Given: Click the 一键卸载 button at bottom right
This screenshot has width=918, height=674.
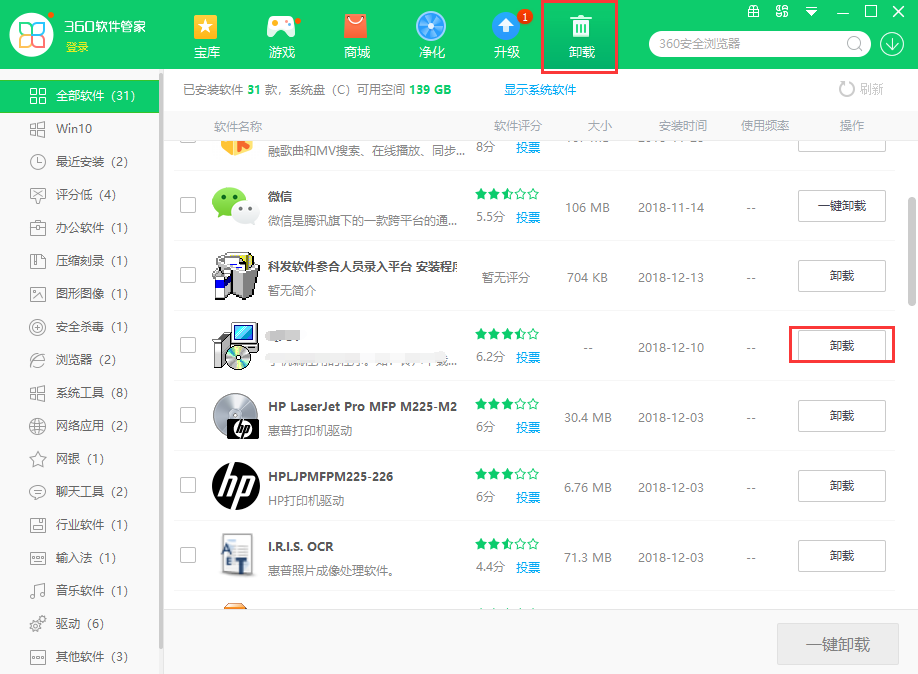Looking at the screenshot, I should coord(838,644).
